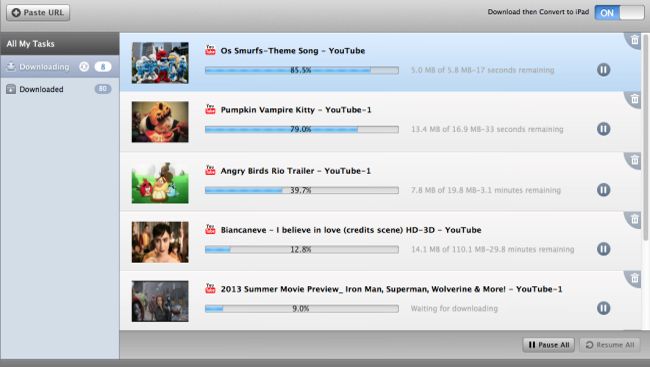Click the Paste URL button
The image size is (650, 367).
click(38, 12)
